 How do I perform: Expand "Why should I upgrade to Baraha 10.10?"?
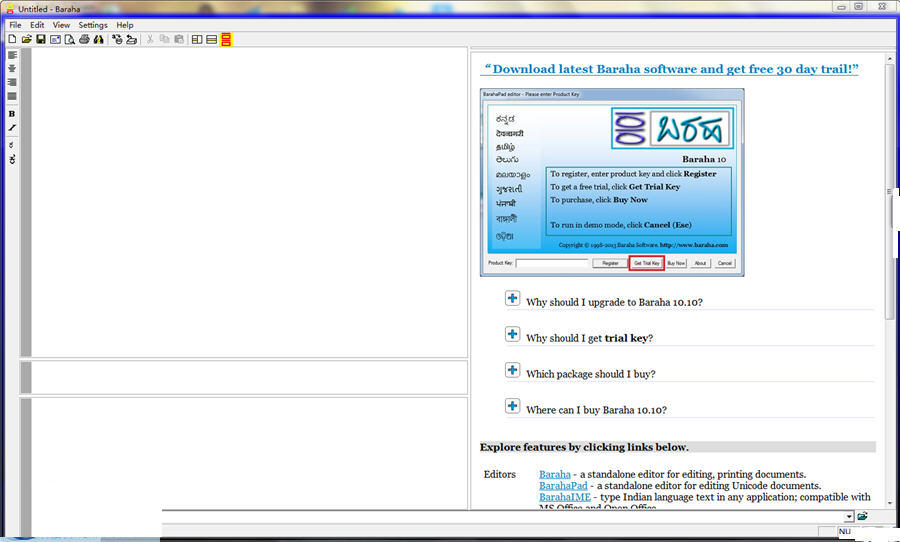(512, 298)
